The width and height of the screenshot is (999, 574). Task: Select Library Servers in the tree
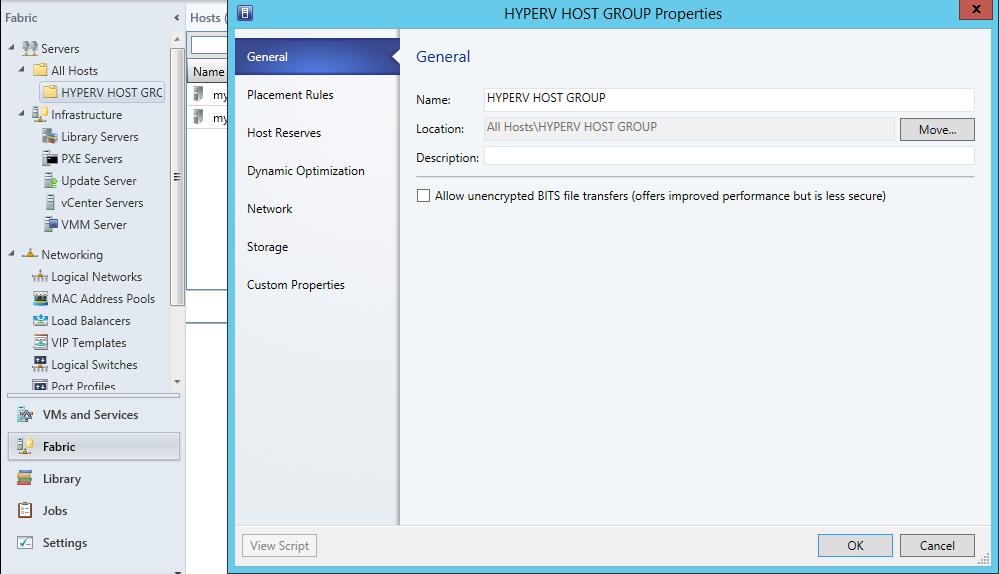[99, 136]
